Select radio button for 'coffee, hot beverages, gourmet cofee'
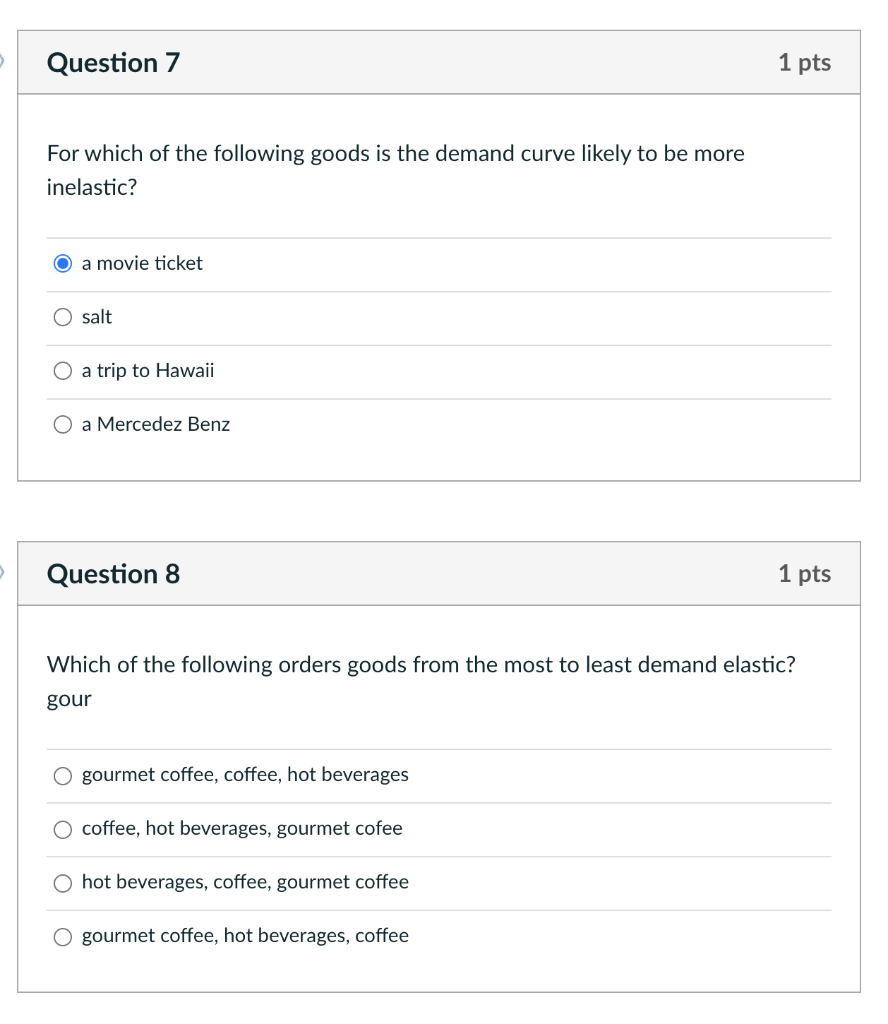 [63, 829]
